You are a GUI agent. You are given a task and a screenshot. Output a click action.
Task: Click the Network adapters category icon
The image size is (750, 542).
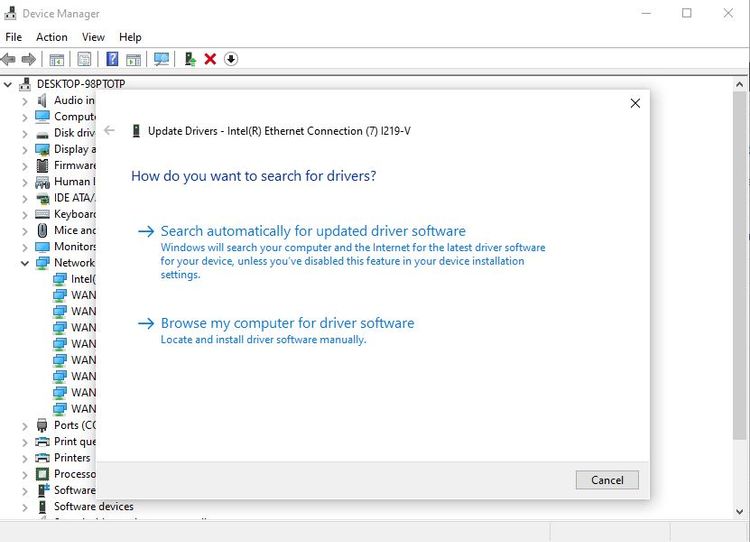pyautogui.click(x=42, y=263)
